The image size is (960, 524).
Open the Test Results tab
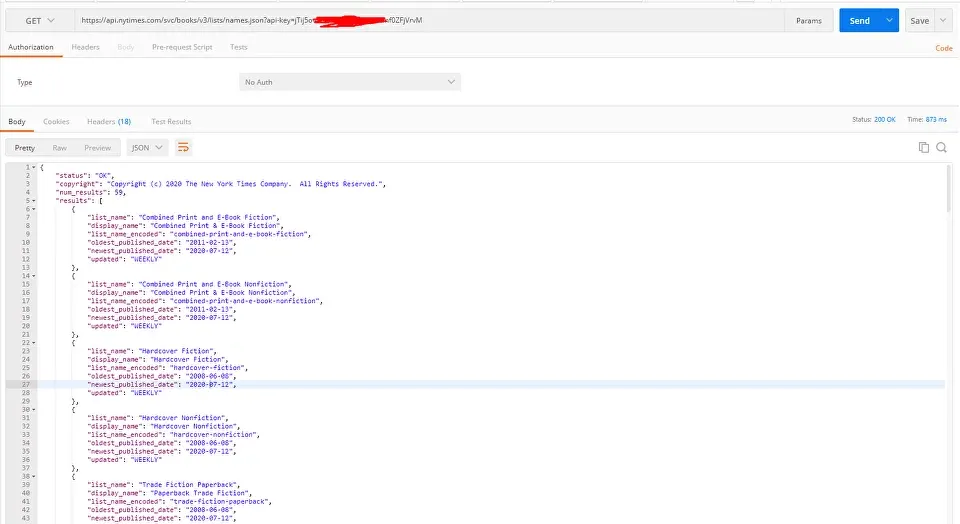(171, 121)
